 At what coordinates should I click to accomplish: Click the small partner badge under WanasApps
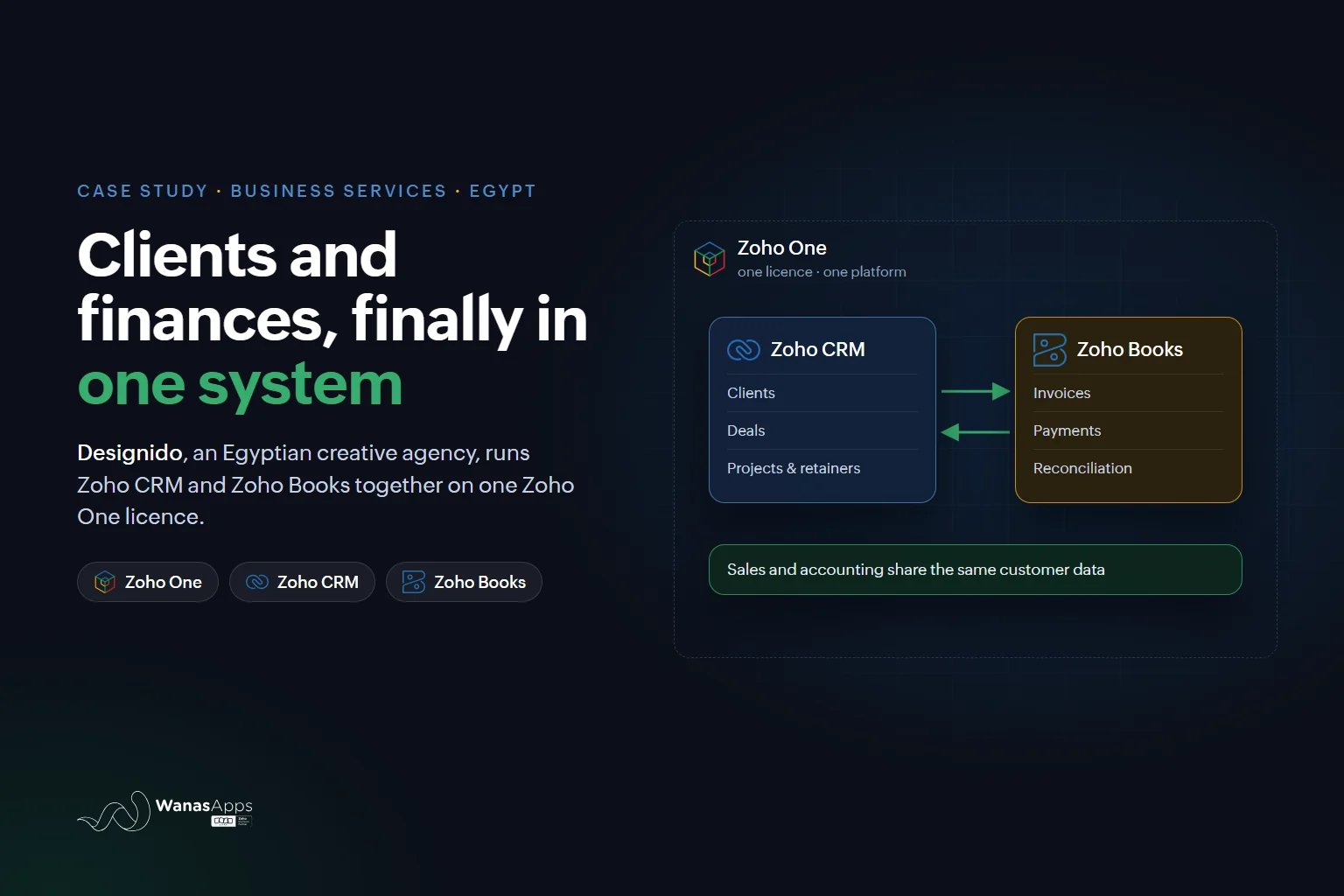tap(232, 821)
